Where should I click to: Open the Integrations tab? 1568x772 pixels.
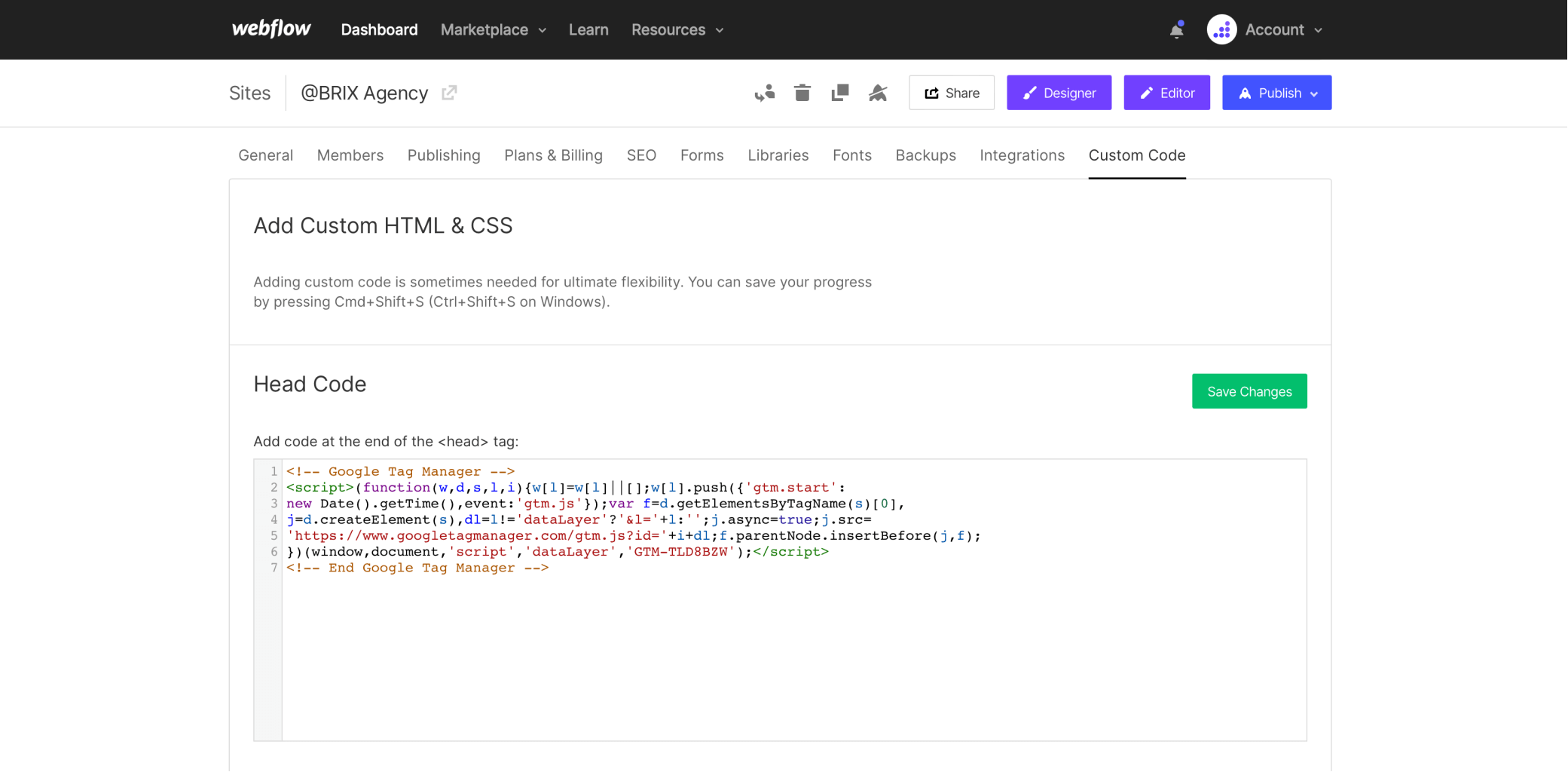click(x=1022, y=155)
